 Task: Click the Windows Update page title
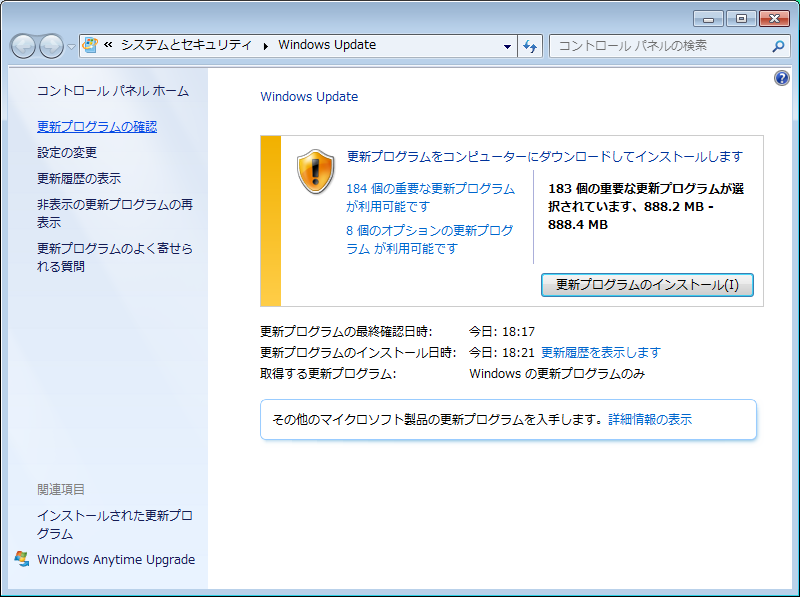[x=309, y=96]
